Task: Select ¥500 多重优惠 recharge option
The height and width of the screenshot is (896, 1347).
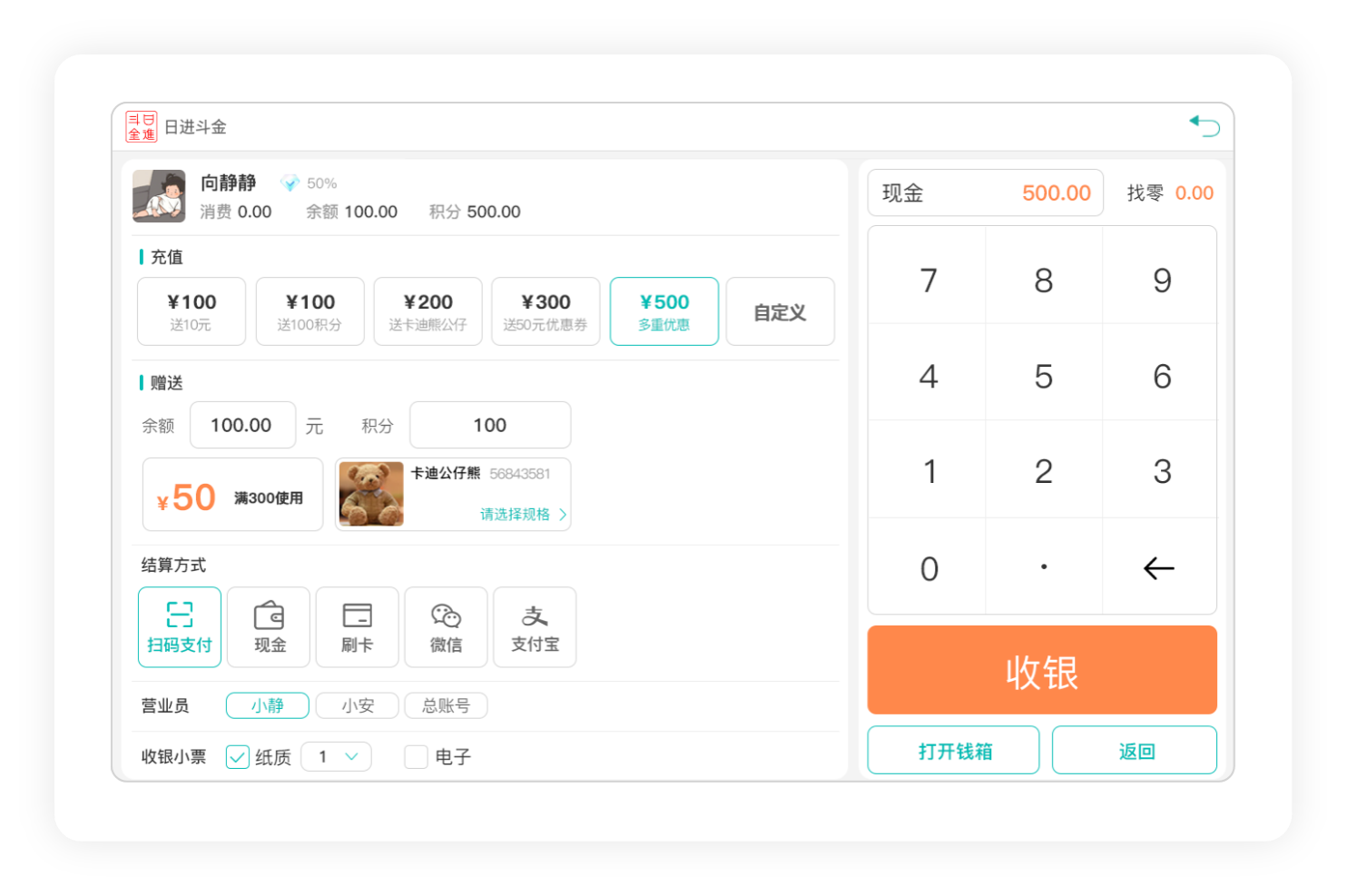Action: click(664, 311)
